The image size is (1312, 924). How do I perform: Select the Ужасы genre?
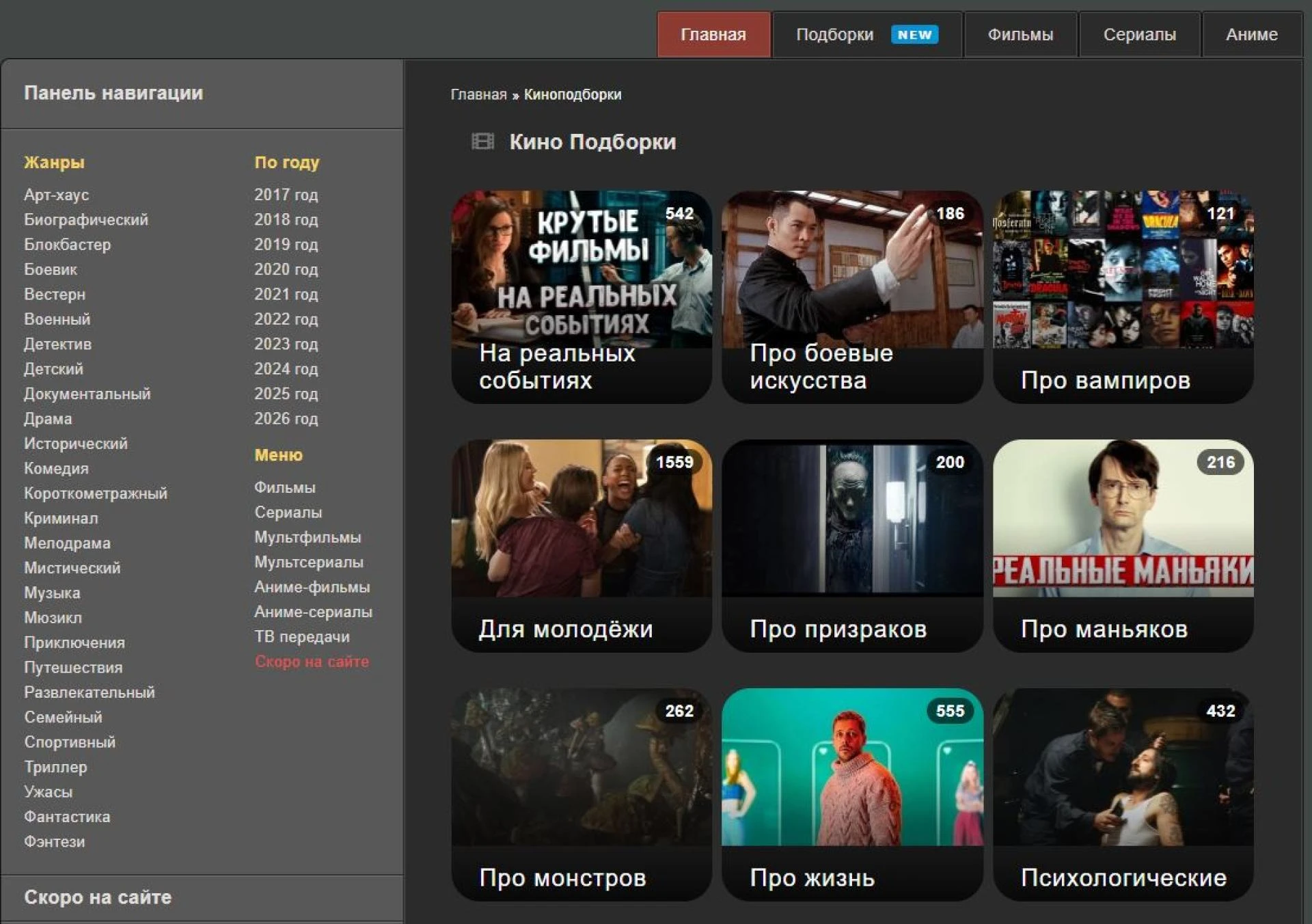[48, 792]
